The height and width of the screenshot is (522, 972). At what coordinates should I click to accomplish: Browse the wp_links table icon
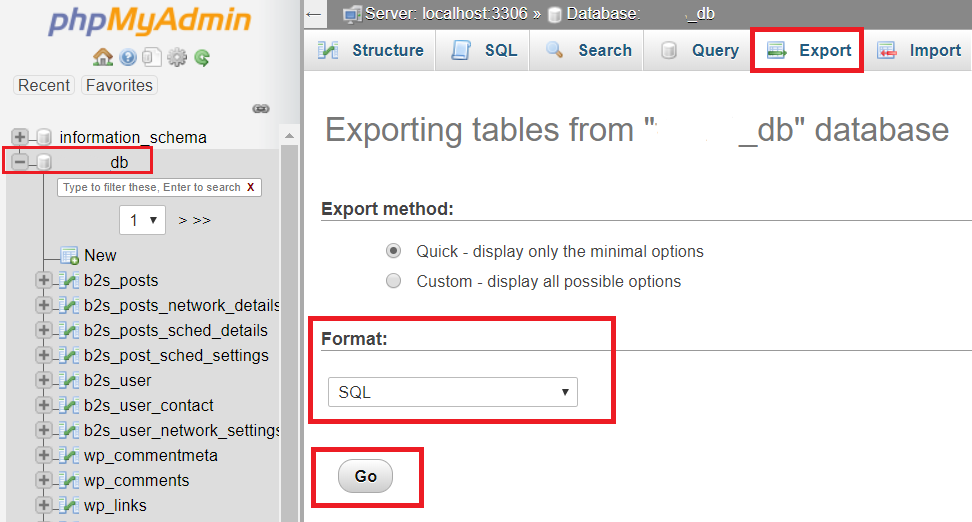69,505
